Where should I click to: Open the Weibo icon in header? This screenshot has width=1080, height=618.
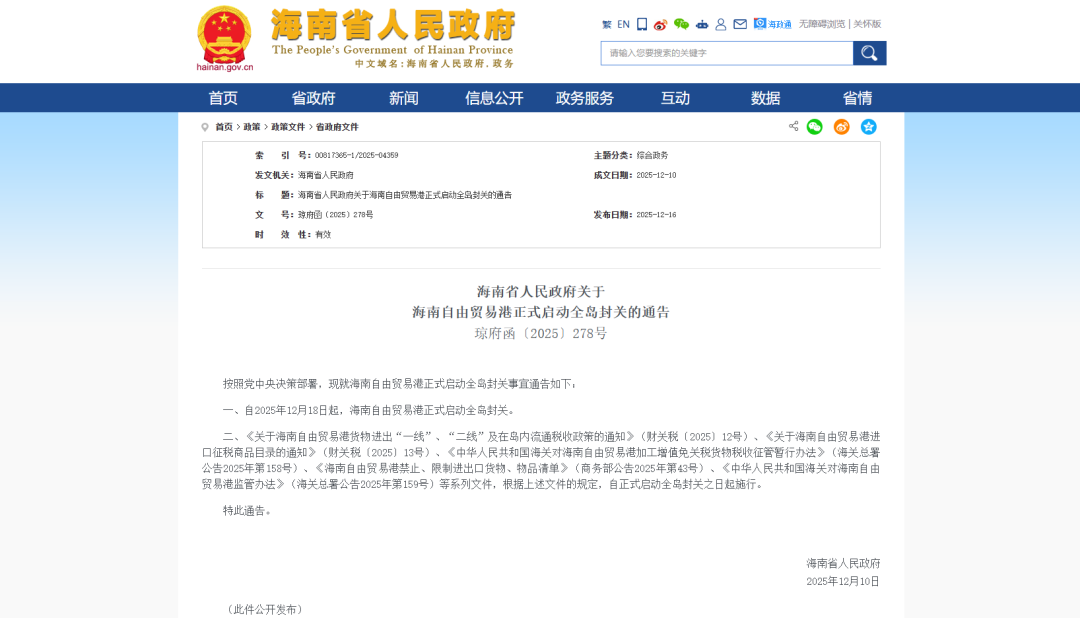(660, 24)
